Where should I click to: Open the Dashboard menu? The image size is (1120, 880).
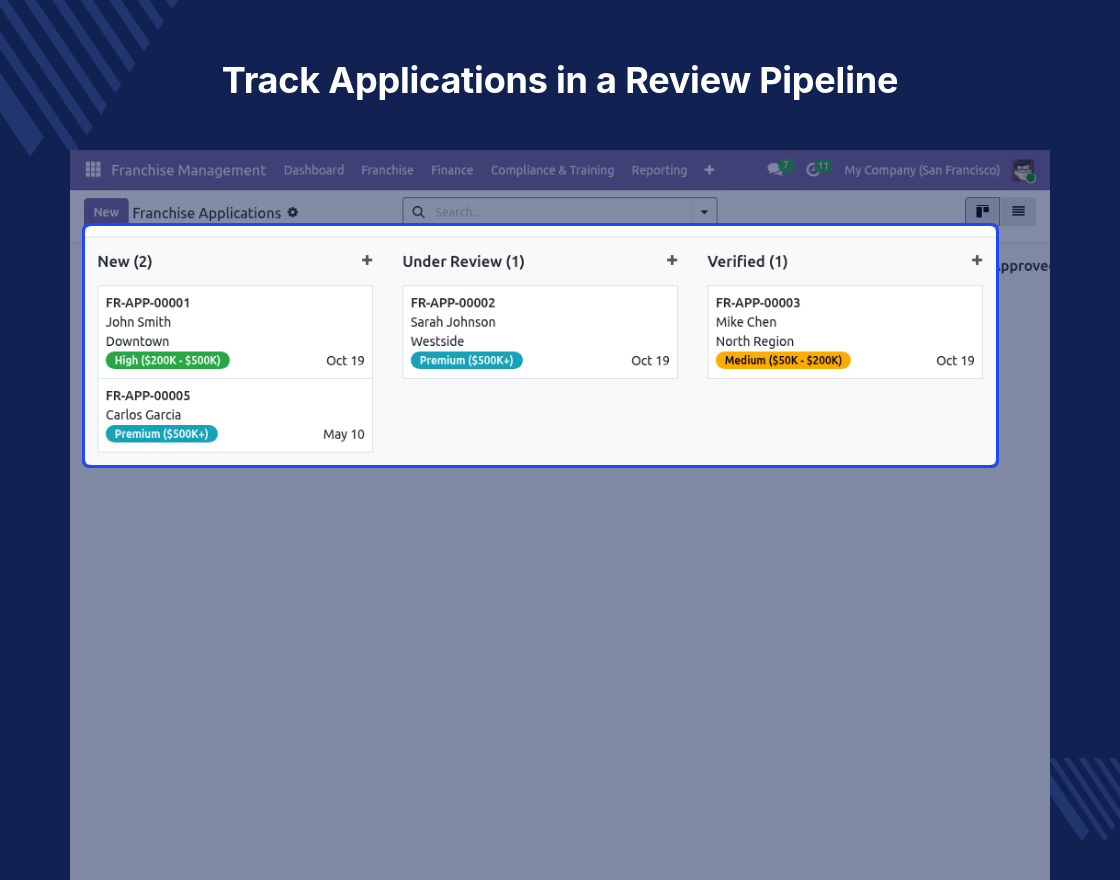pyautogui.click(x=314, y=170)
